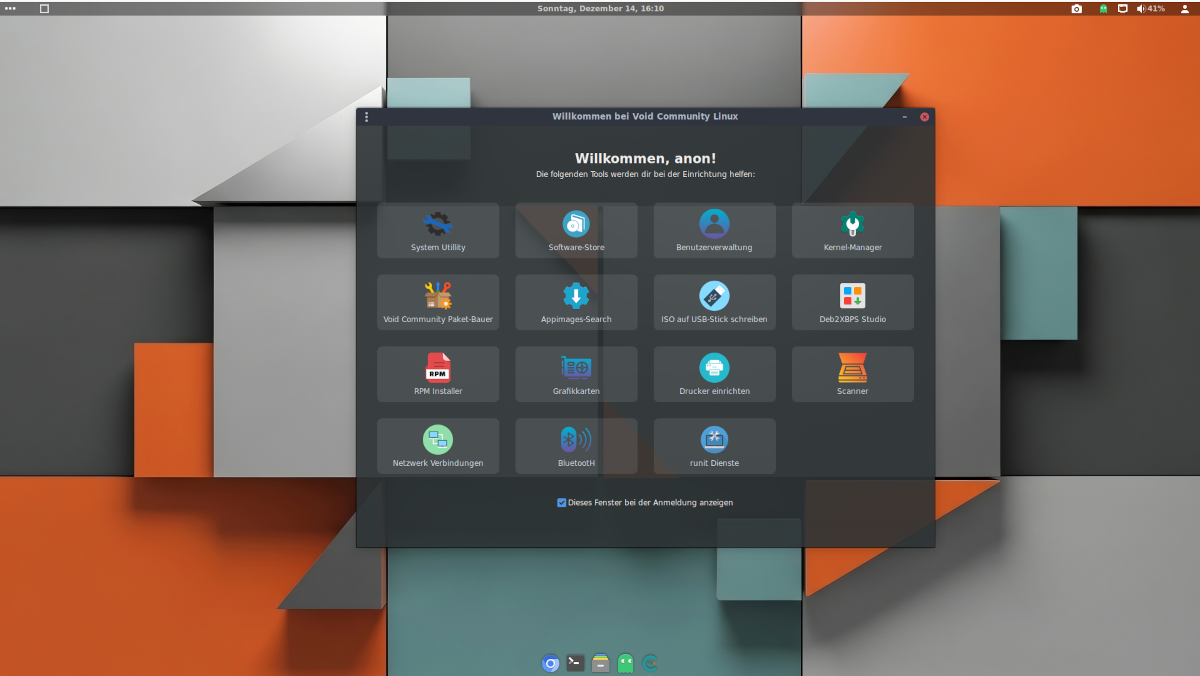Open the System Utility tool
The image size is (1200, 676).
[x=437, y=230]
